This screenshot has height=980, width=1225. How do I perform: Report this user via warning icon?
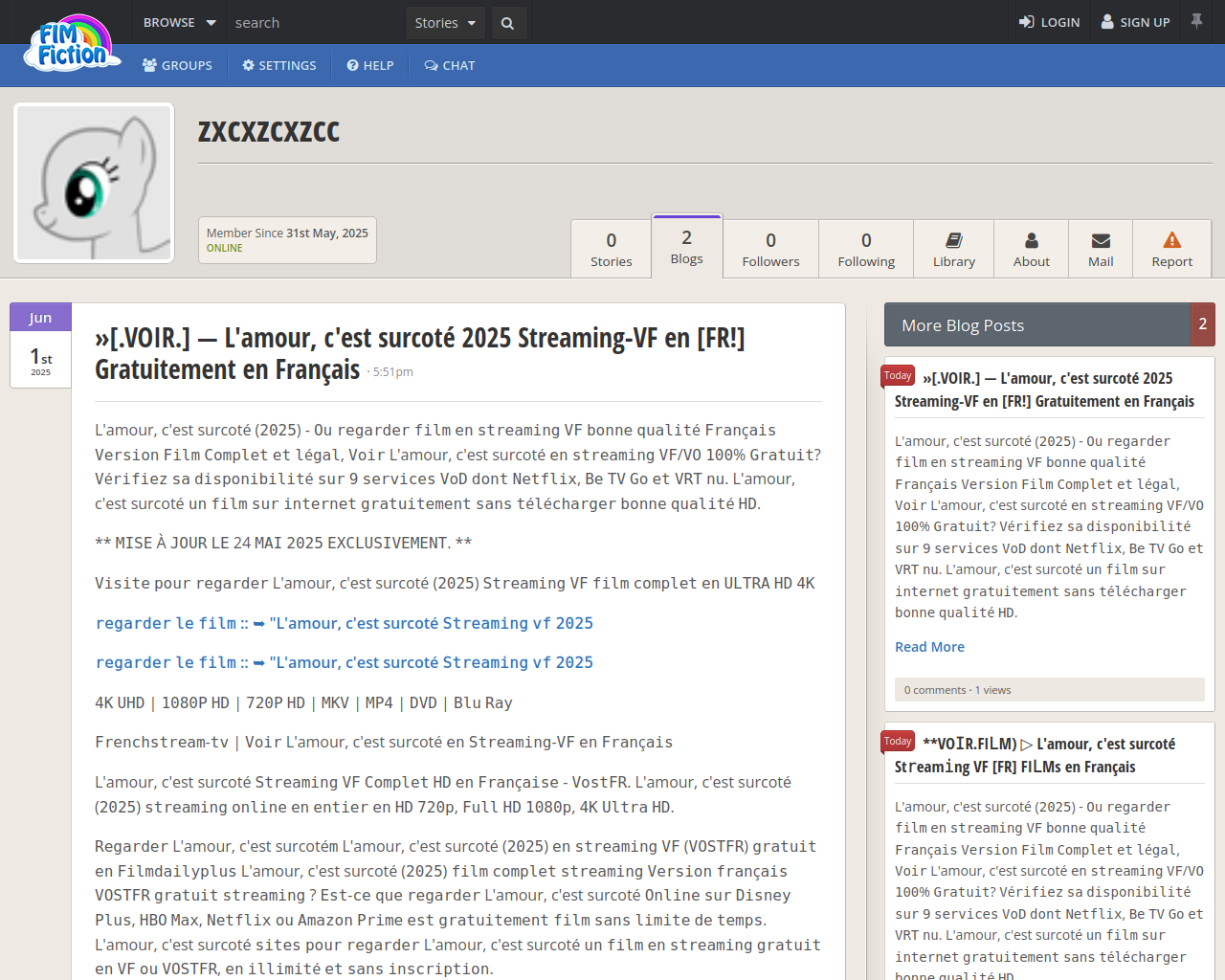[x=1172, y=249]
